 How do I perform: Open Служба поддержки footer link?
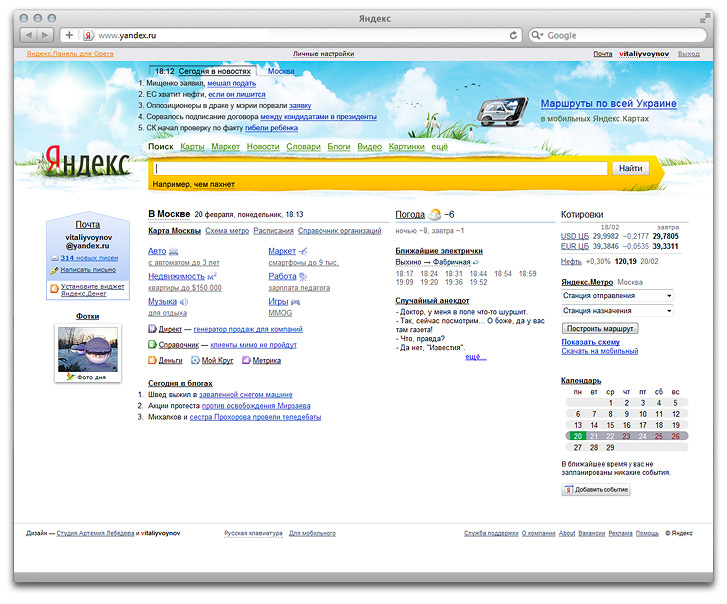[x=491, y=534]
